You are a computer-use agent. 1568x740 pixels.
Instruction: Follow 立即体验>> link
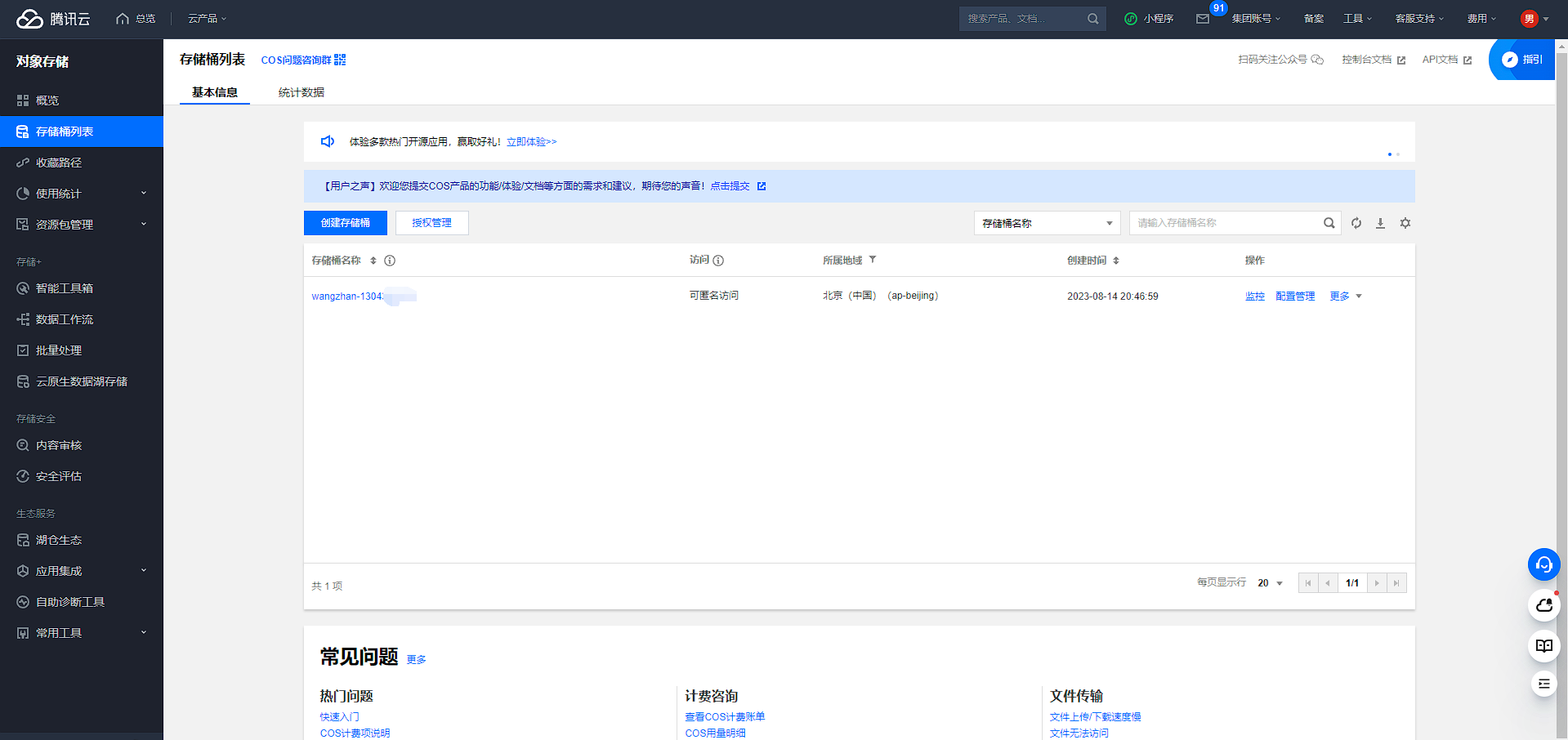tap(532, 142)
